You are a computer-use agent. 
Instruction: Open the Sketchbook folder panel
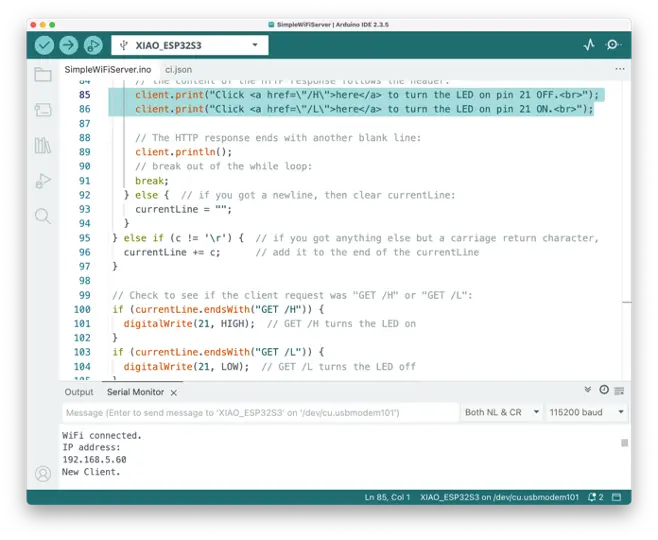[43, 75]
